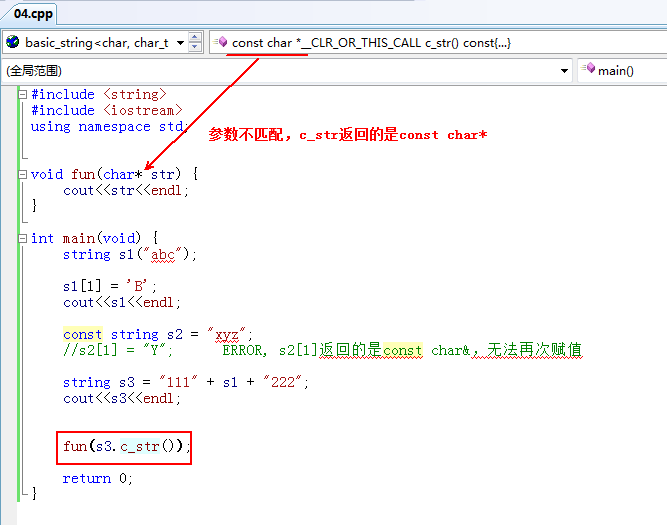Image resolution: width=667 pixels, height=525 pixels.
Task: Click the line 'return 0;'
Action: pos(98,478)
